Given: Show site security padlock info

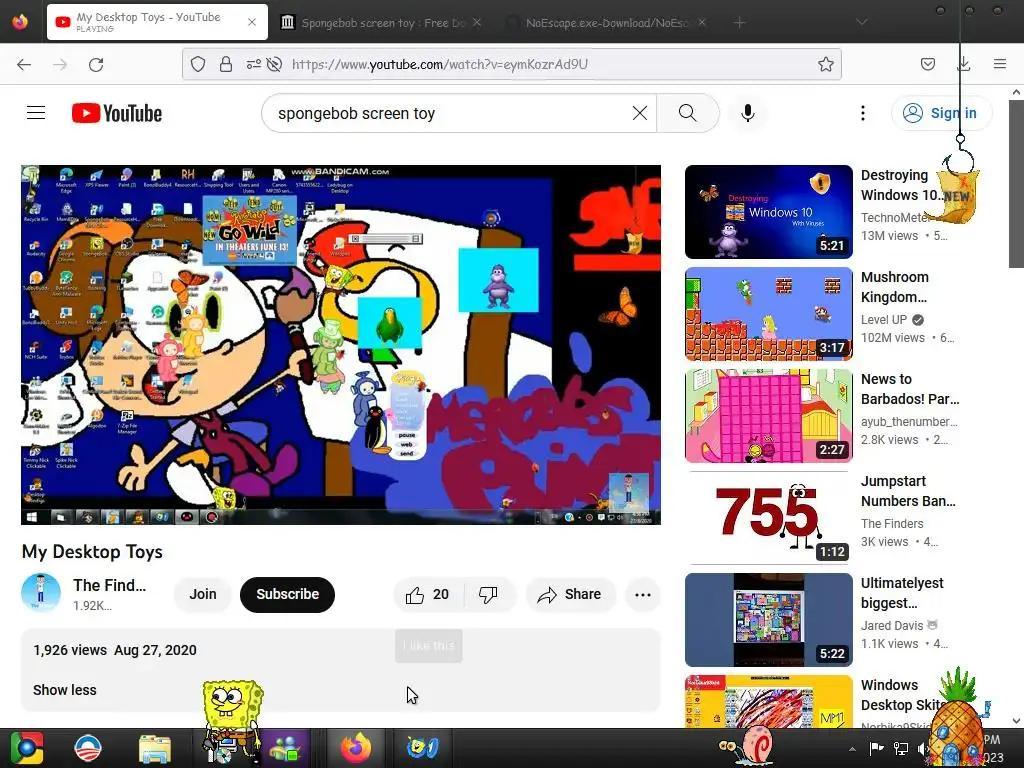Looking at the screenshot, I should [226, 64].
